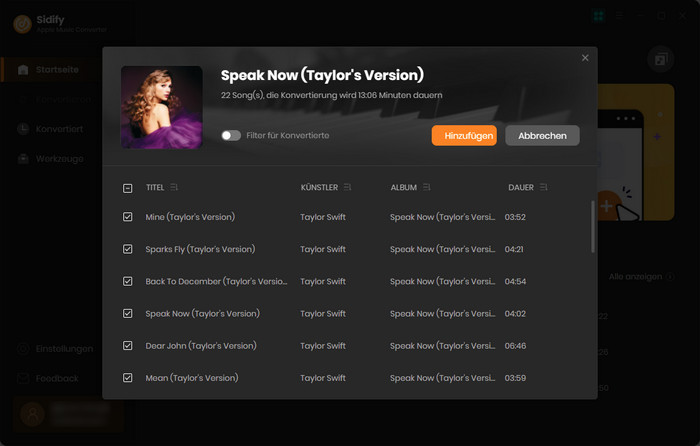The width and height of the screenshot is (700, 446).
Task: Toggle the Filter für Konvertierte switch
Action: 231,135
